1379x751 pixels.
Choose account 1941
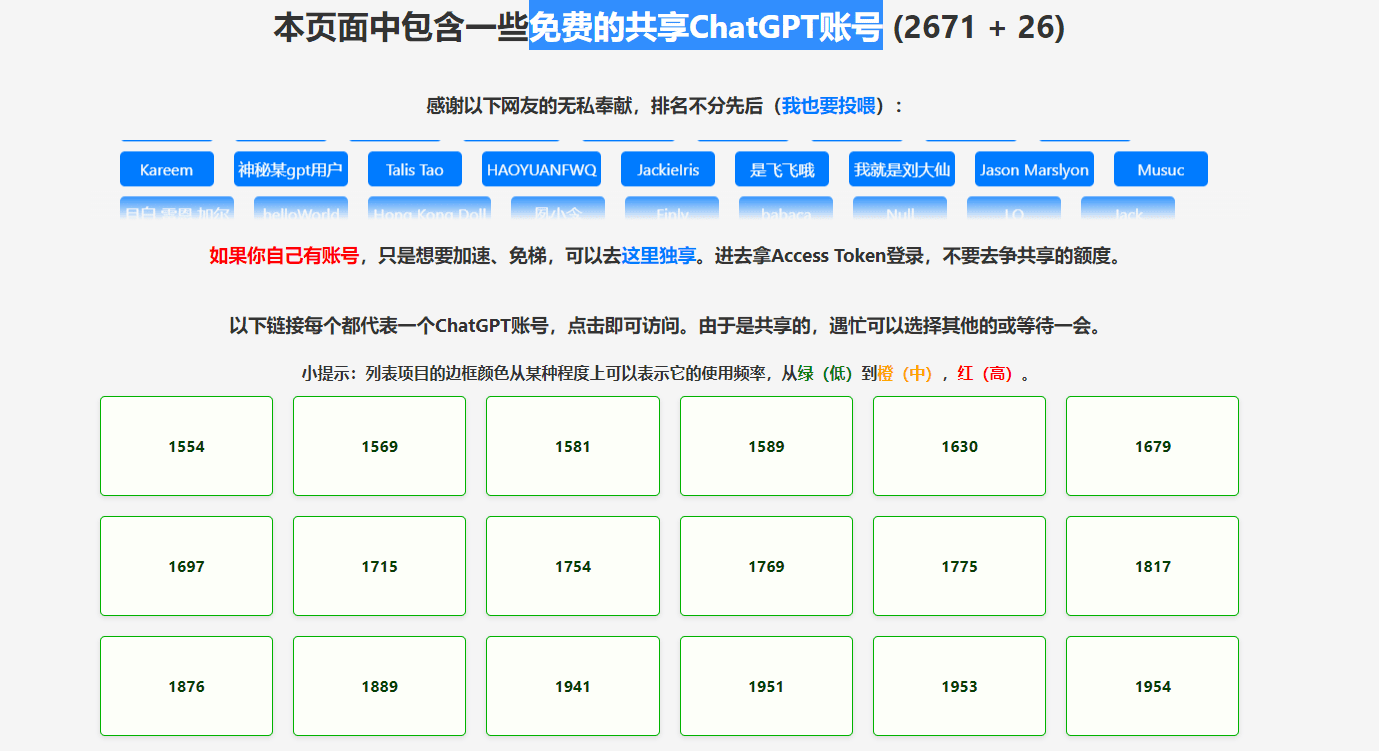point(572,686)
